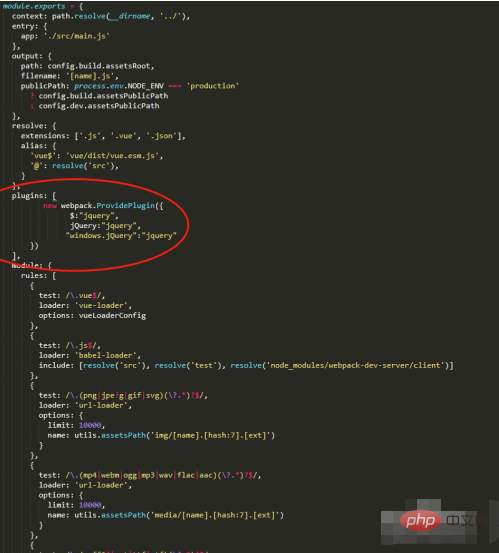Screen dimensions: 499x553
Task: Click the 'rules: [' line
Action: point(38,276)
